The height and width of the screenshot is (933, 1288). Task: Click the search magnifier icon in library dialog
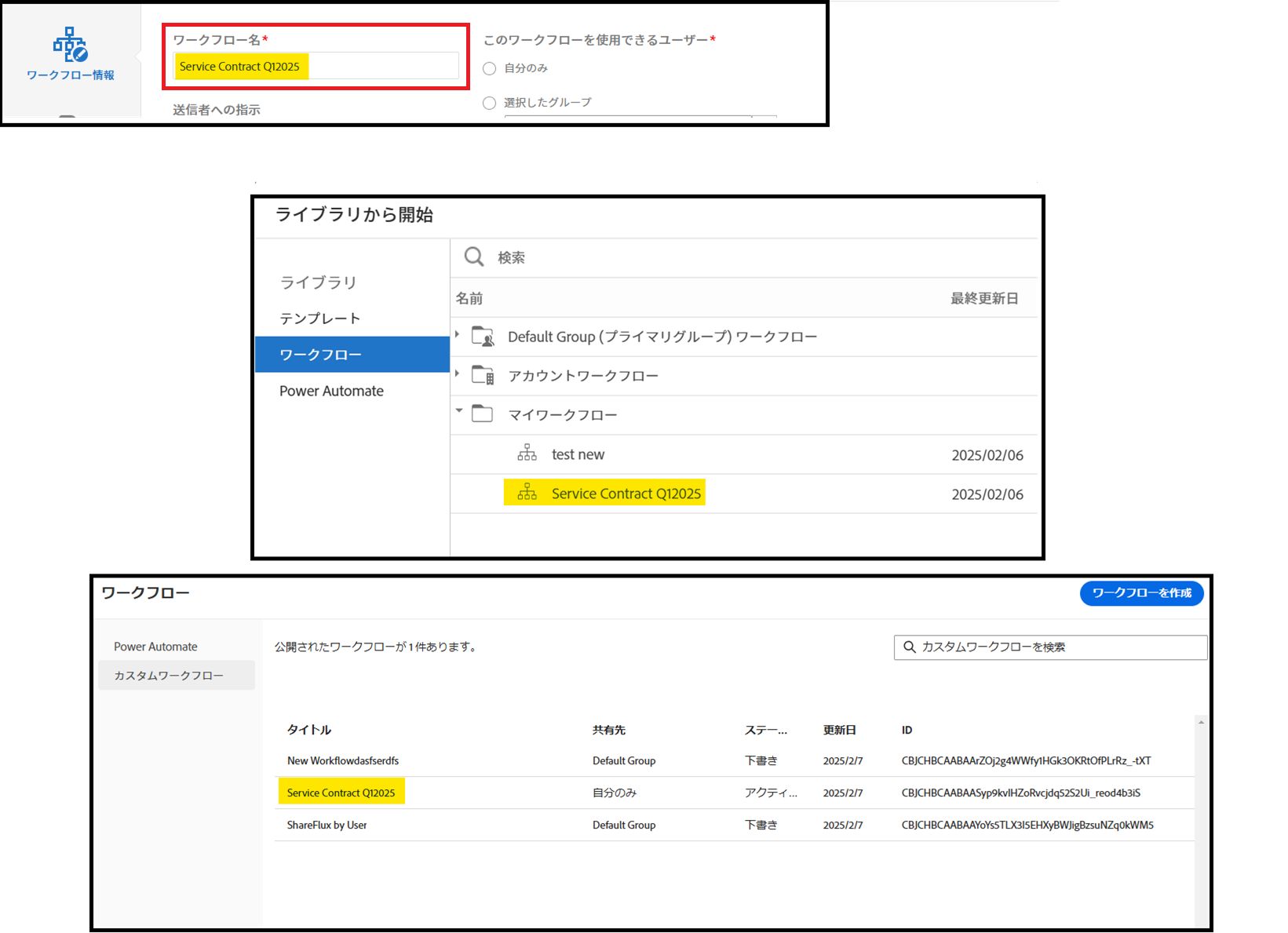pos(474,257)
